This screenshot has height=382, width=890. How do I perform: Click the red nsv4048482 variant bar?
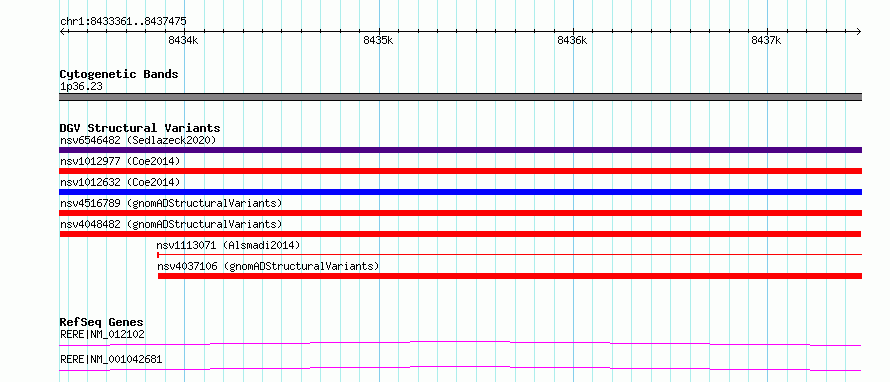(460, 234)
